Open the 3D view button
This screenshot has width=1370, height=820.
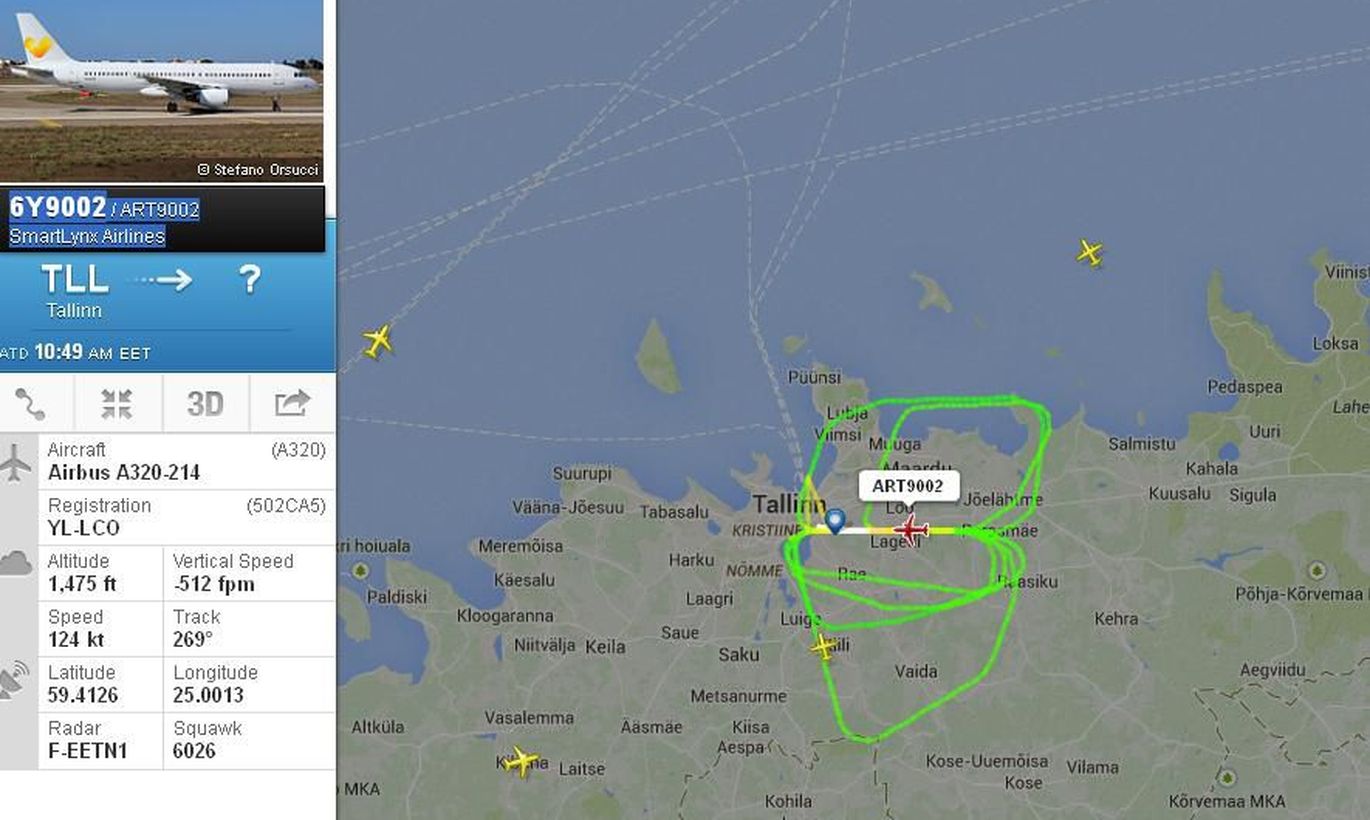coord(205,404)
